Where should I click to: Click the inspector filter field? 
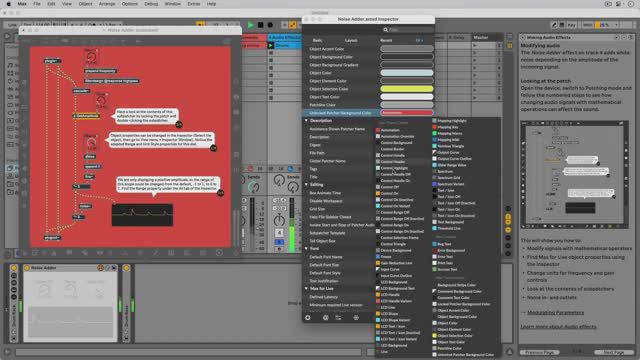[x=407, y=30]
